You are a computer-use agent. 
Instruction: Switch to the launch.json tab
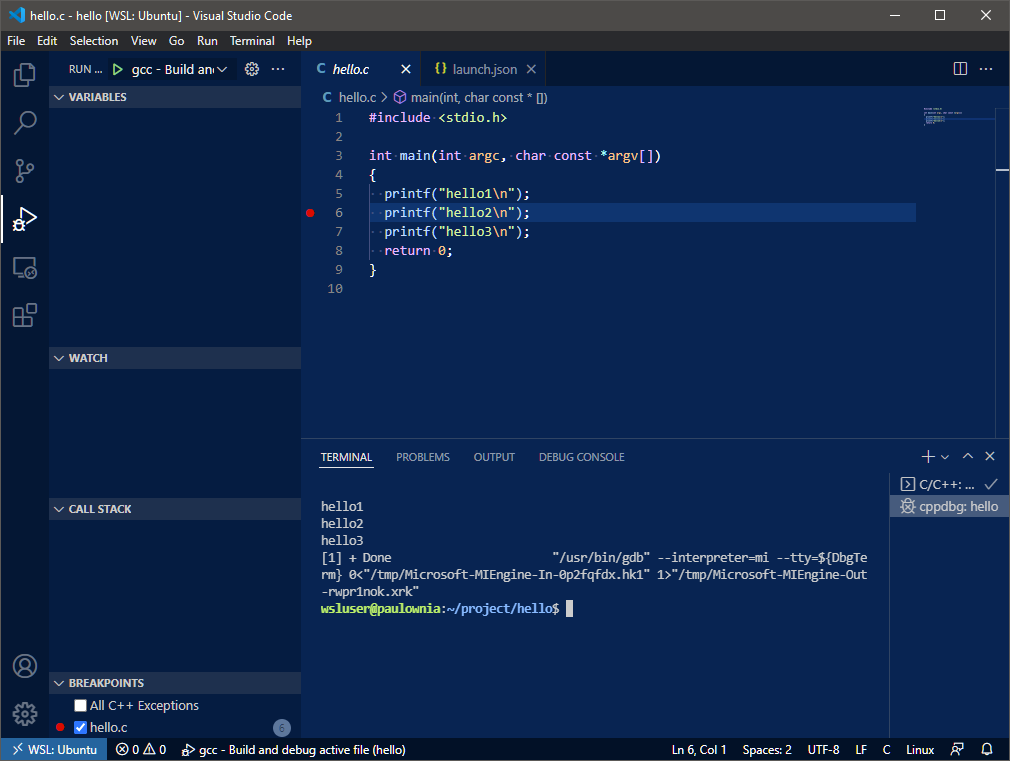(x=483, y=69)
